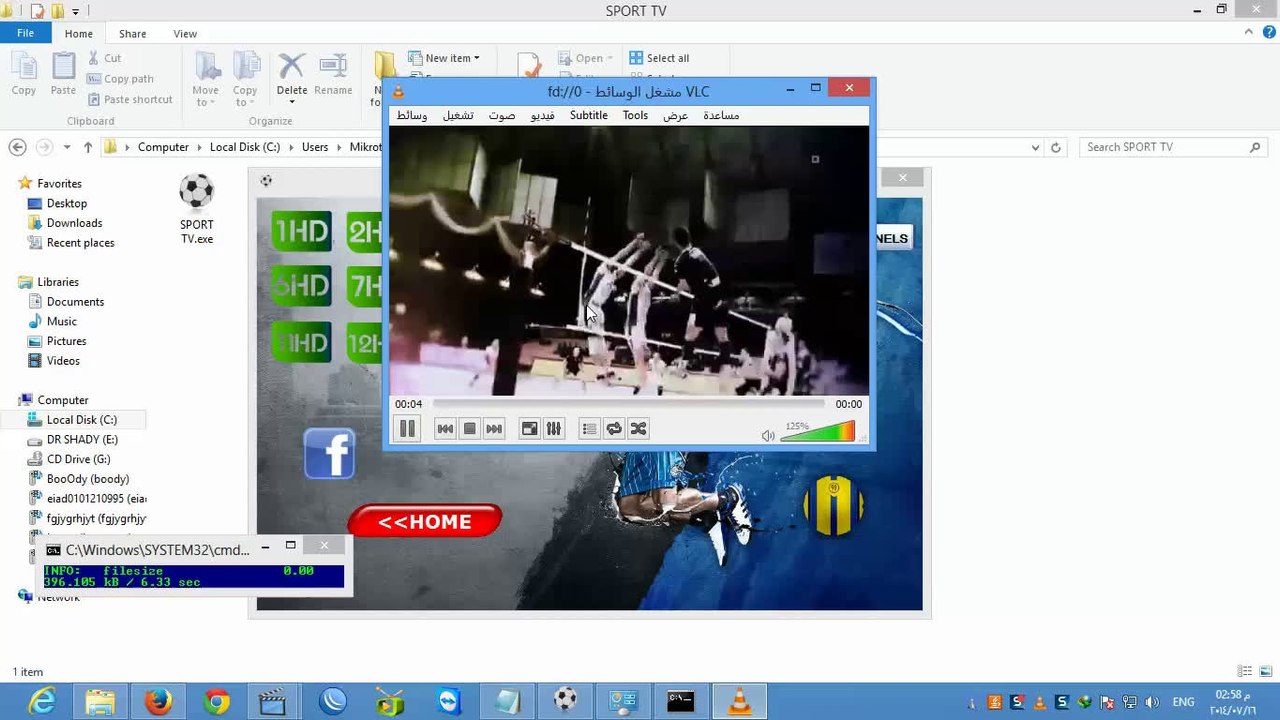Screen dimensions: 1280x720
Task: Switch to the cmd window on taskbar
Action: [681, 701]
